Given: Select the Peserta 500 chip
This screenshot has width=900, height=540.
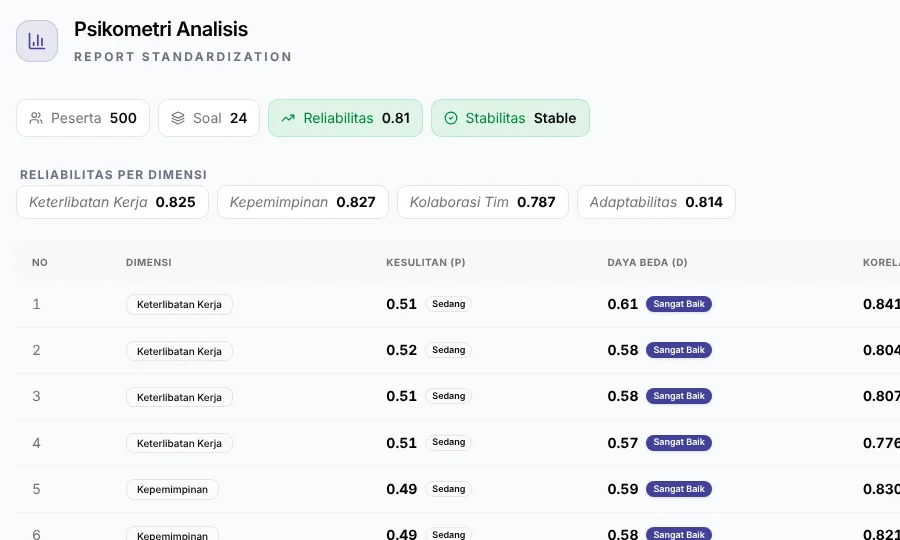Looking at the screenshot, I should point(83,118).
